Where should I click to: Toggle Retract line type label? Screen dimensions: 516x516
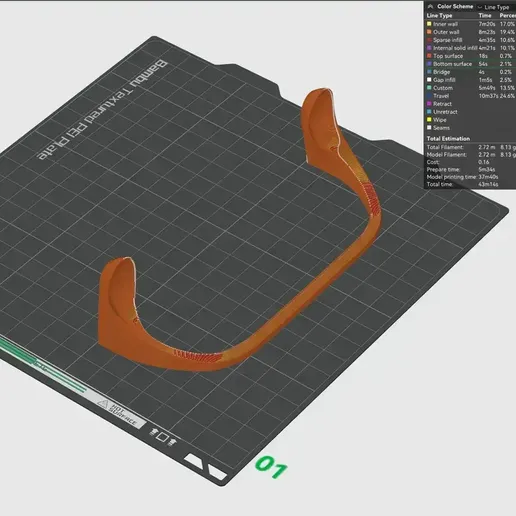[442, 104]
